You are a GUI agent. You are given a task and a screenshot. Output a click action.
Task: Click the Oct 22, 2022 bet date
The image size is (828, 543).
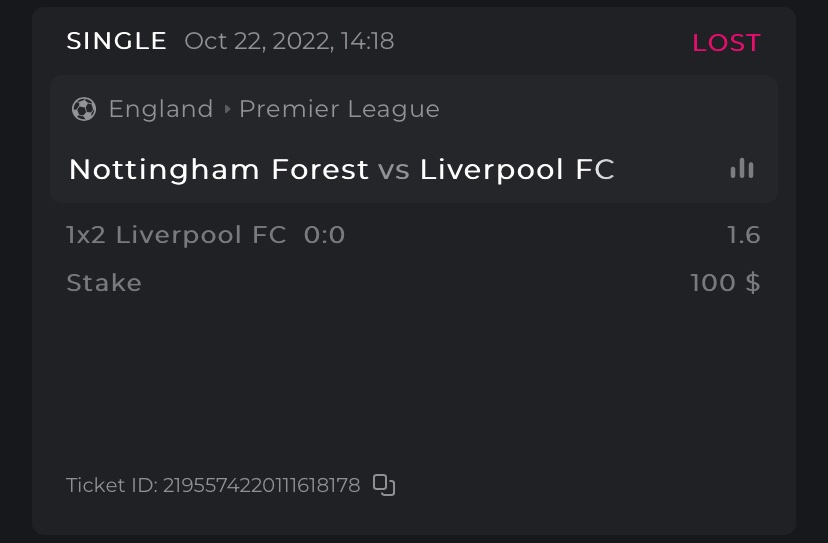[x=289, y=41]
